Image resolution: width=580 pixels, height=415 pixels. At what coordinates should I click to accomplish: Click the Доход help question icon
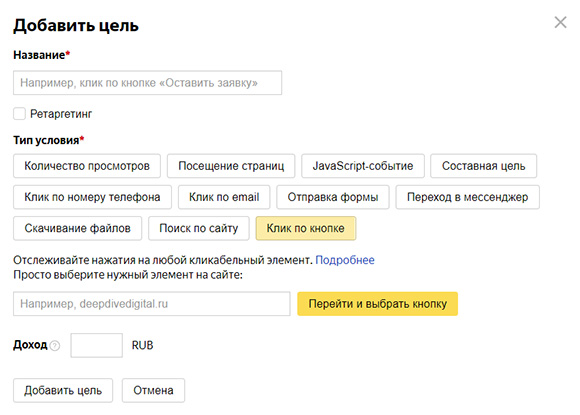(x=55, y=346)
